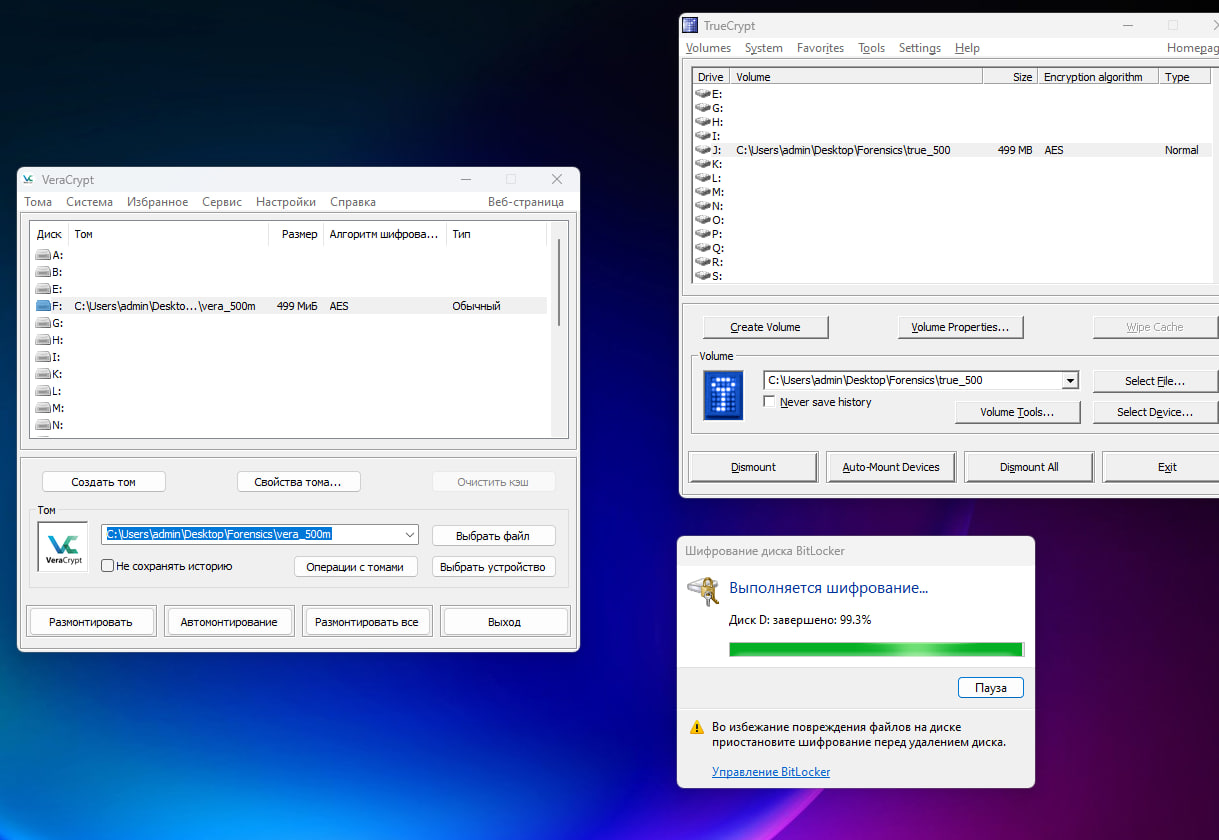Click the BitLocker yellow warning icon
The height and width of the screenshot is (840, 1219).
point(697,728)
